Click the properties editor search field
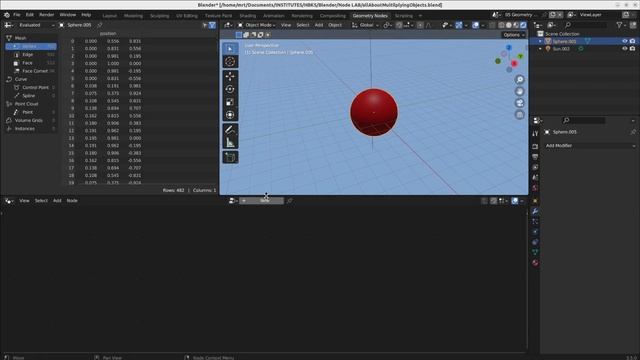The image size is (640, 360). coord(584,120)
